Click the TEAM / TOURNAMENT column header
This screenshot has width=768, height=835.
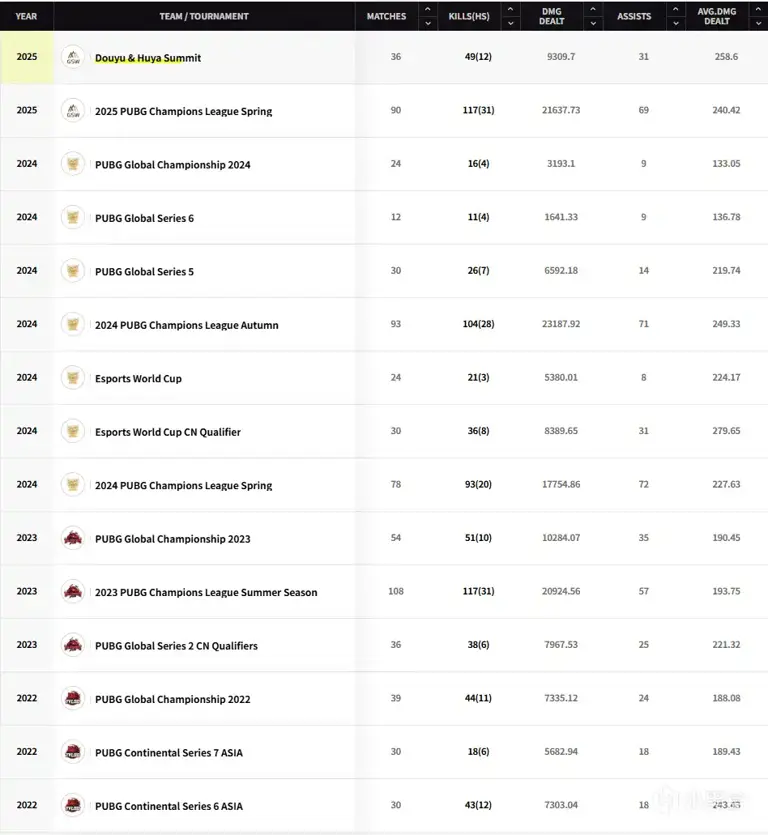click(x=204, y=16)
